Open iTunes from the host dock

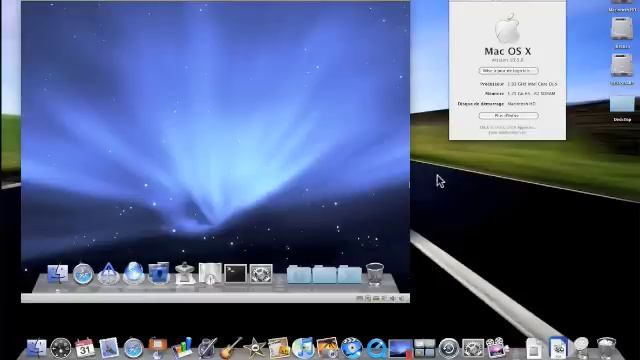[303, 348]
